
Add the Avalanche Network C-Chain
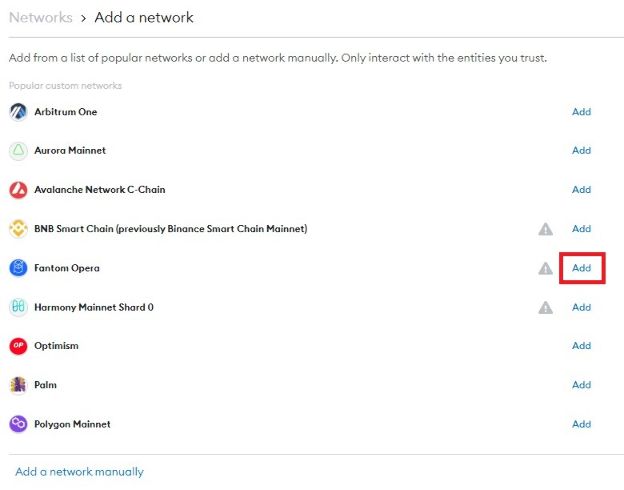pyautogui.click(x=581, y=190)
